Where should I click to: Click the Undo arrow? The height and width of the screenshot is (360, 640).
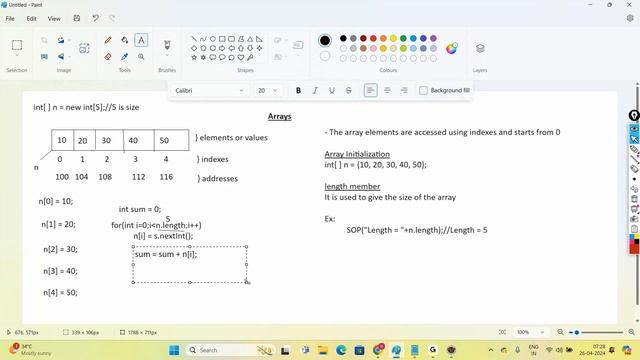95,18
